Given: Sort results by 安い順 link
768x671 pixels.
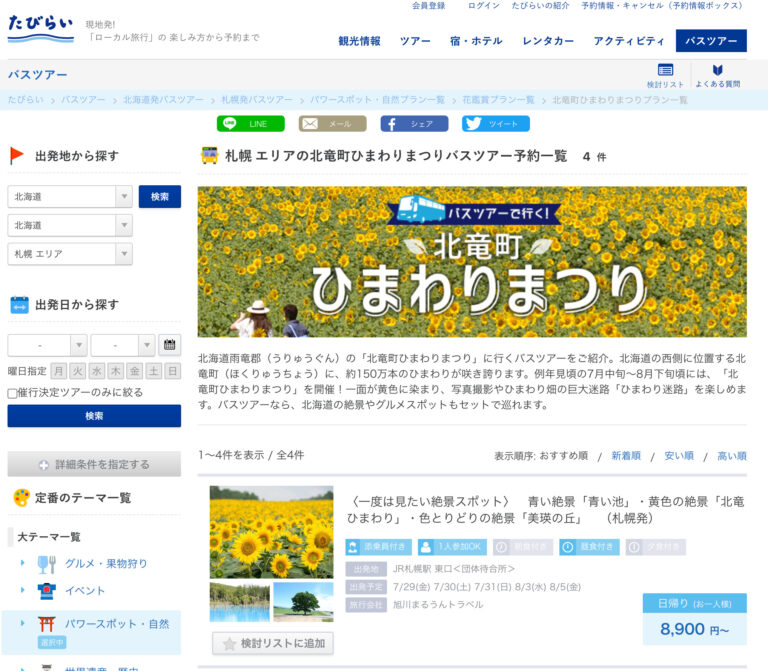Looking at the screenshot, I should click(x=679, y=455).
